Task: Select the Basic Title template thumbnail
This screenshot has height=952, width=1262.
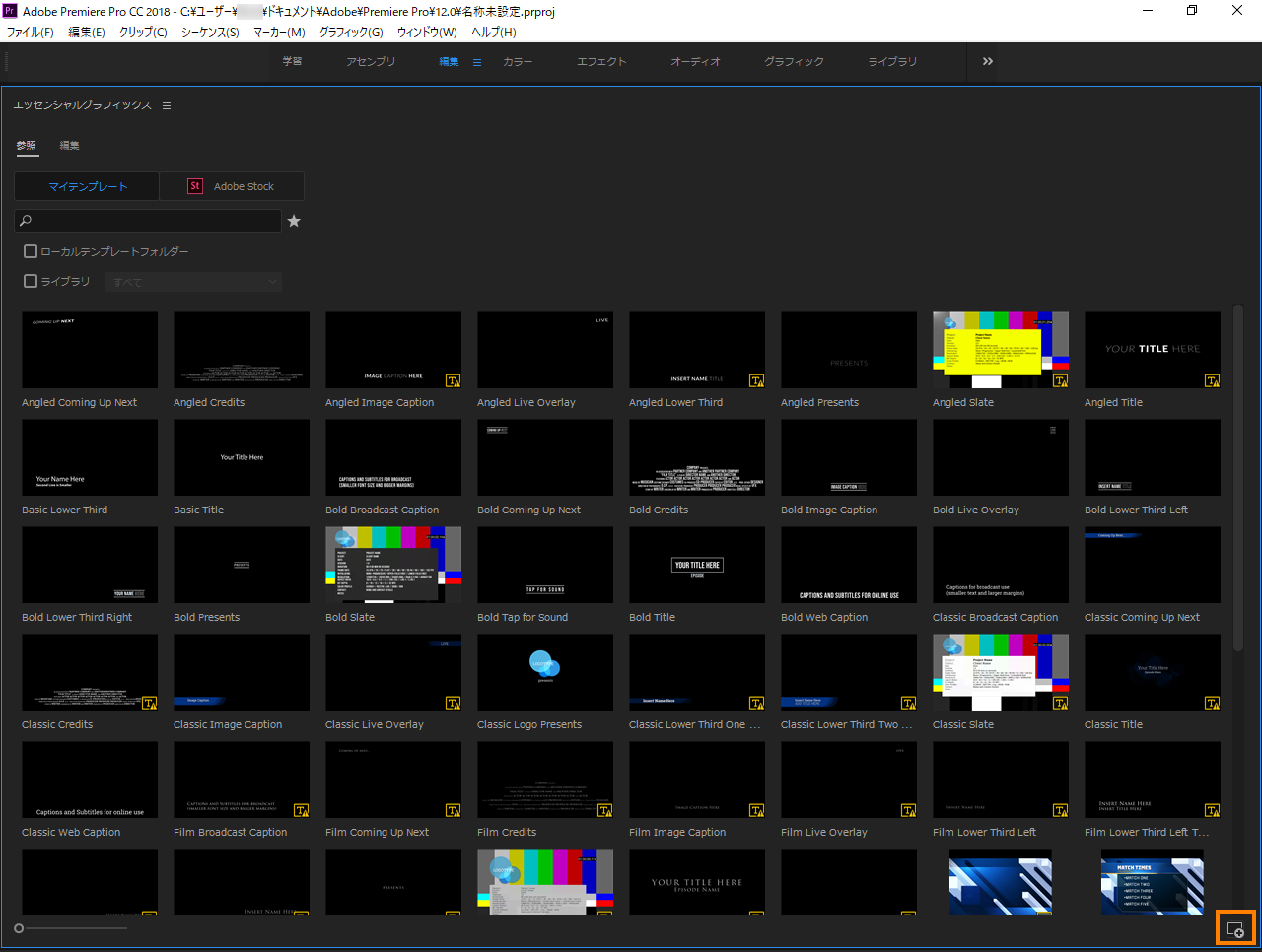Action: pyautogui.click(x=242, y=457)
